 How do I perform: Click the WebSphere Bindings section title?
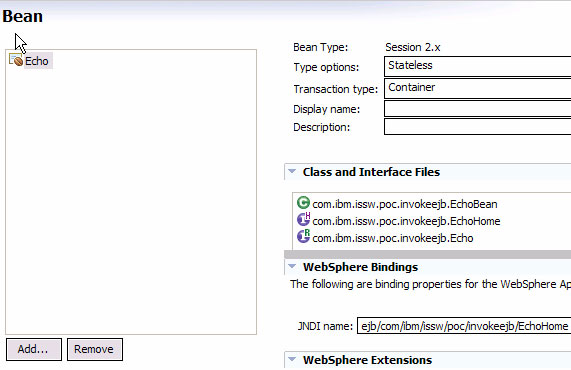pyautogui.click(x=361, y=267)
